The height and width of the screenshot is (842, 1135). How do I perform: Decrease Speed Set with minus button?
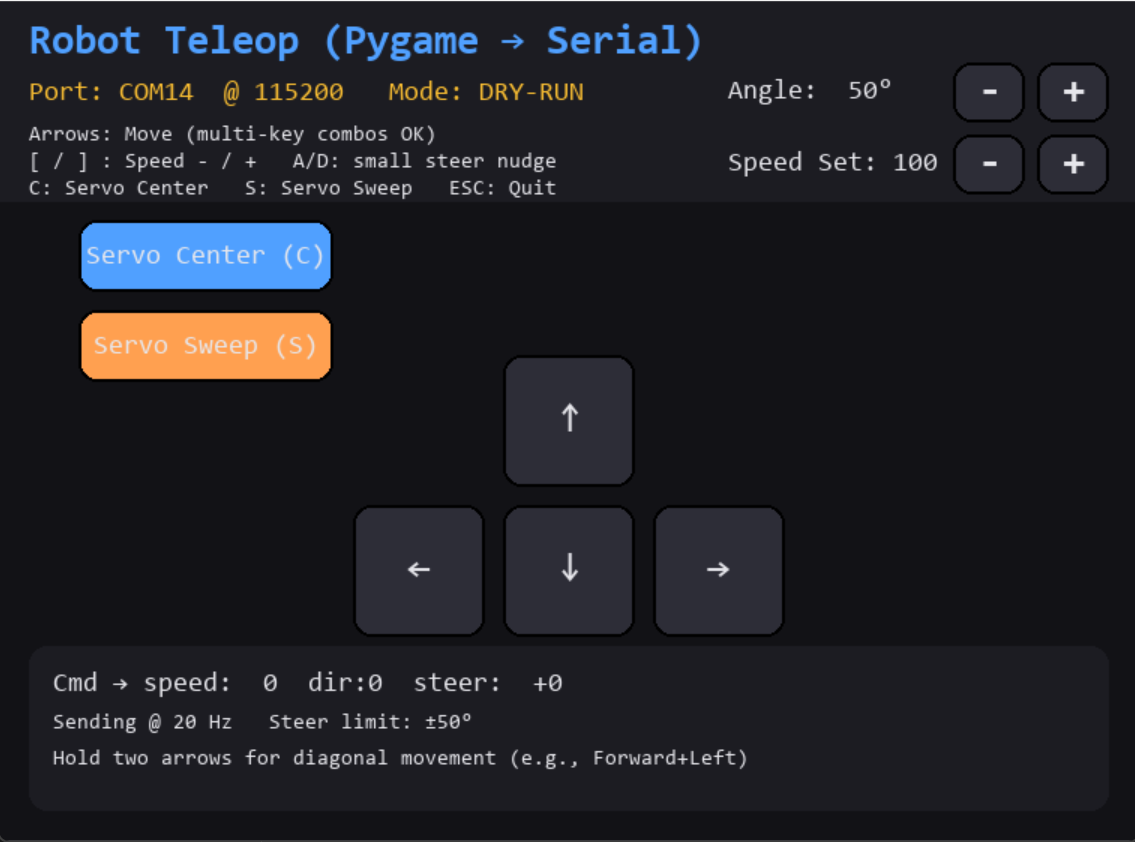click(x=989, y=164)
